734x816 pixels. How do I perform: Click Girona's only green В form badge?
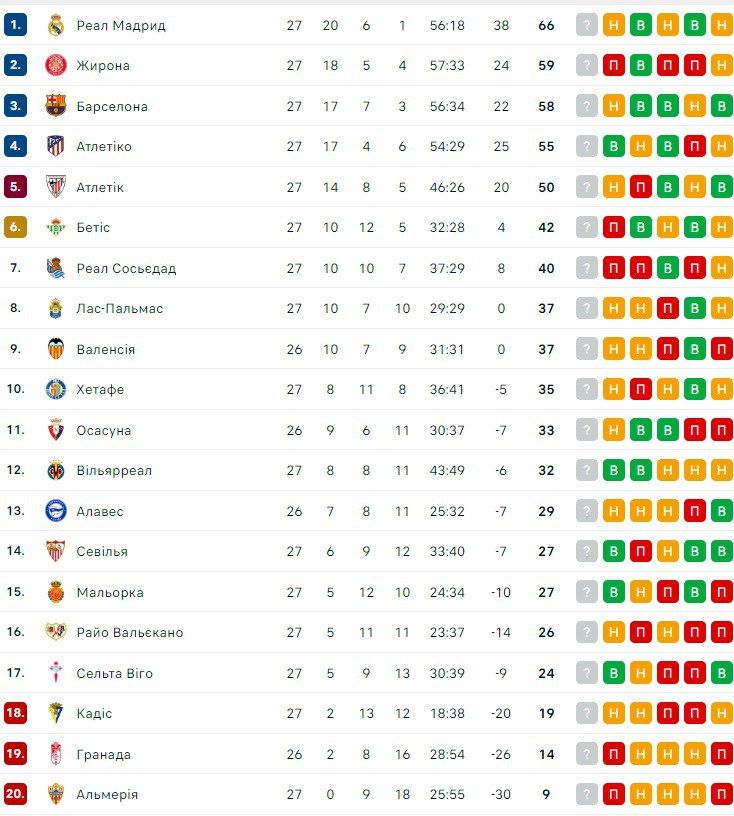(x=641, y=65)
